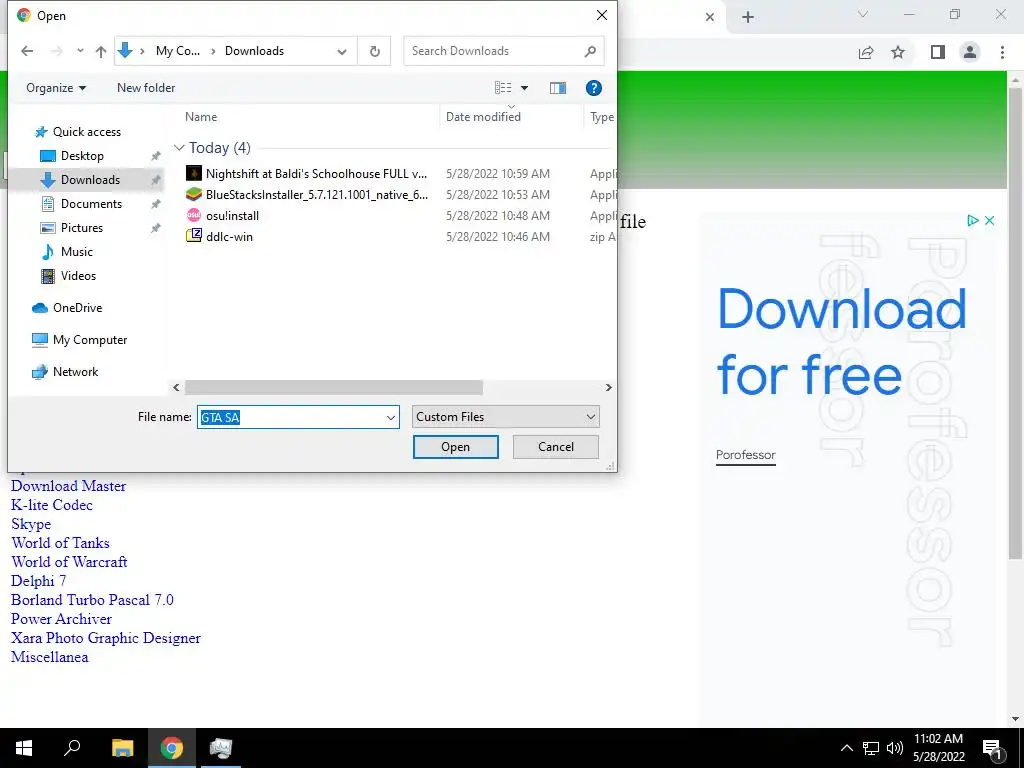The width and height of the screenshot is (1024, 768).
Task: Click the Chrome taskbar icon
Action: point(172,748)
